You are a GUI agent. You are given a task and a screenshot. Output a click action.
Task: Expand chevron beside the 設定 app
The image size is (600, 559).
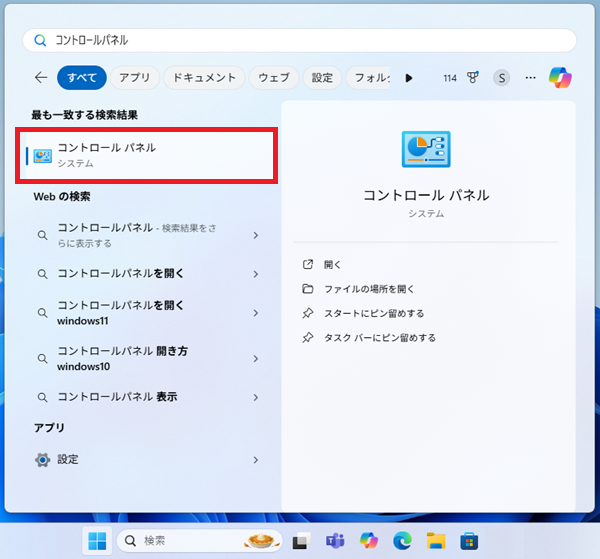click(256, 460)
